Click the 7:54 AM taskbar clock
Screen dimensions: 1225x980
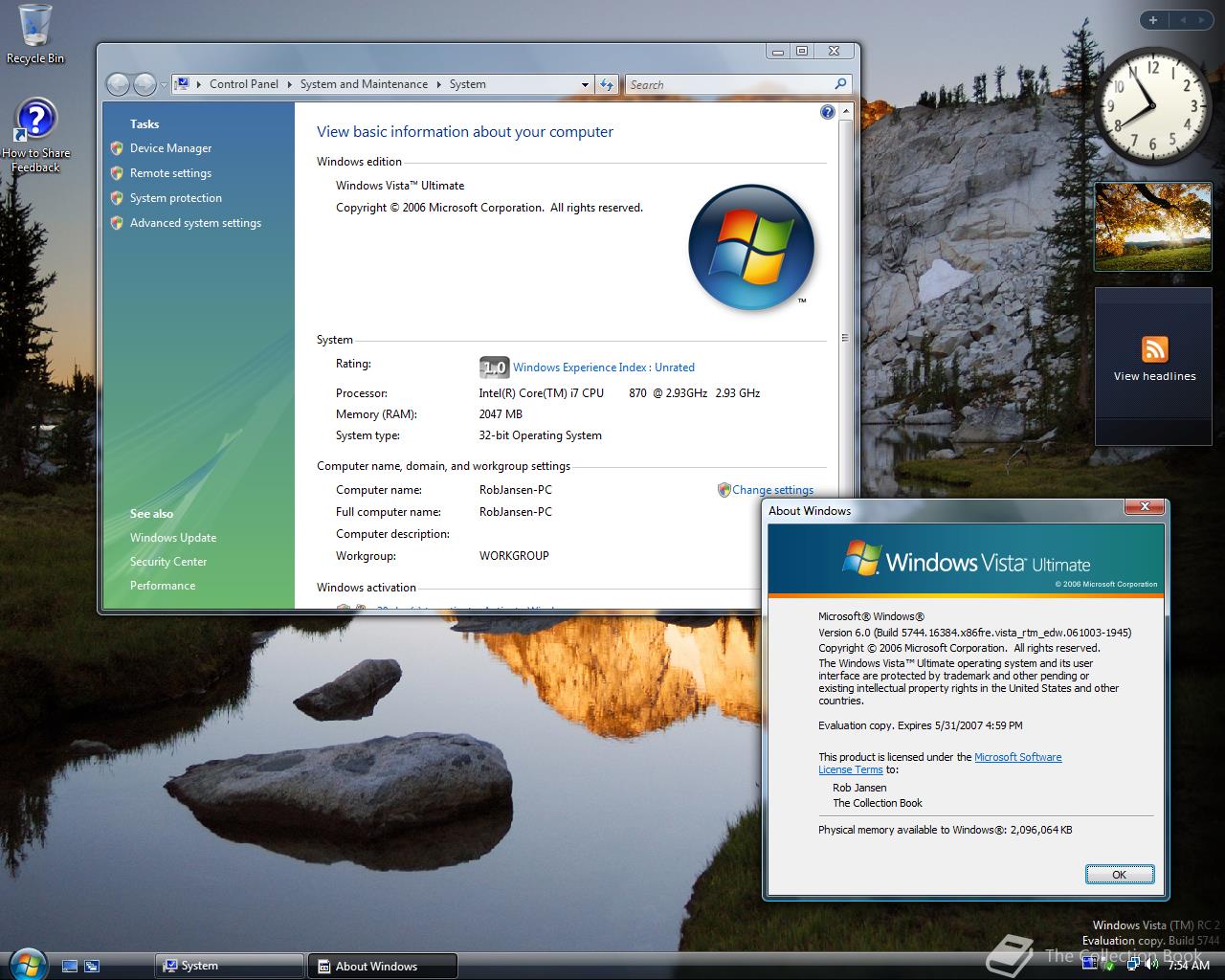pos(1189,966)
